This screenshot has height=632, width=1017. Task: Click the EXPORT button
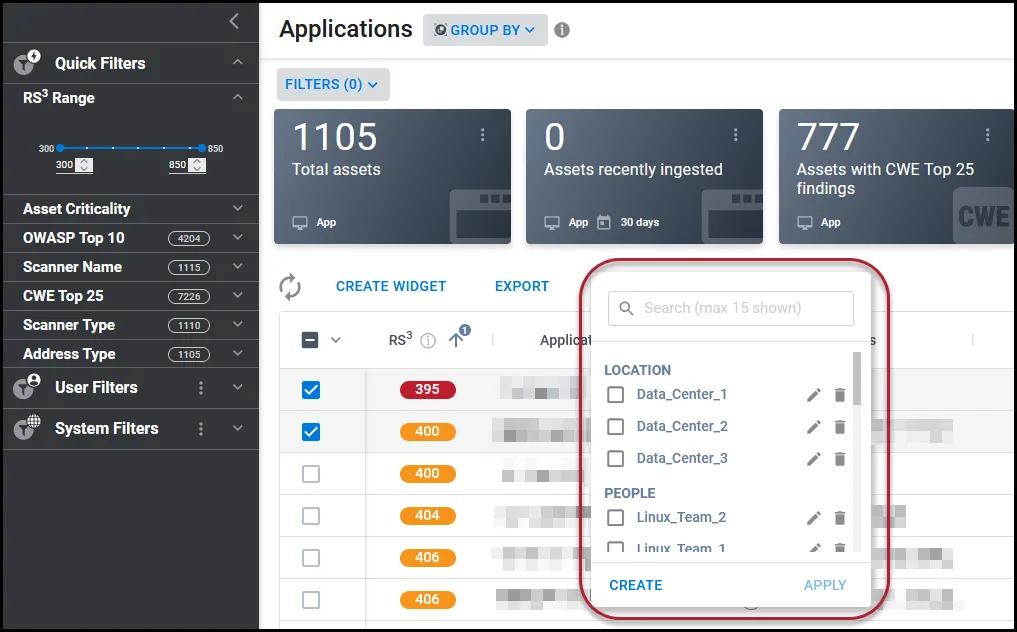coord(521,286)
